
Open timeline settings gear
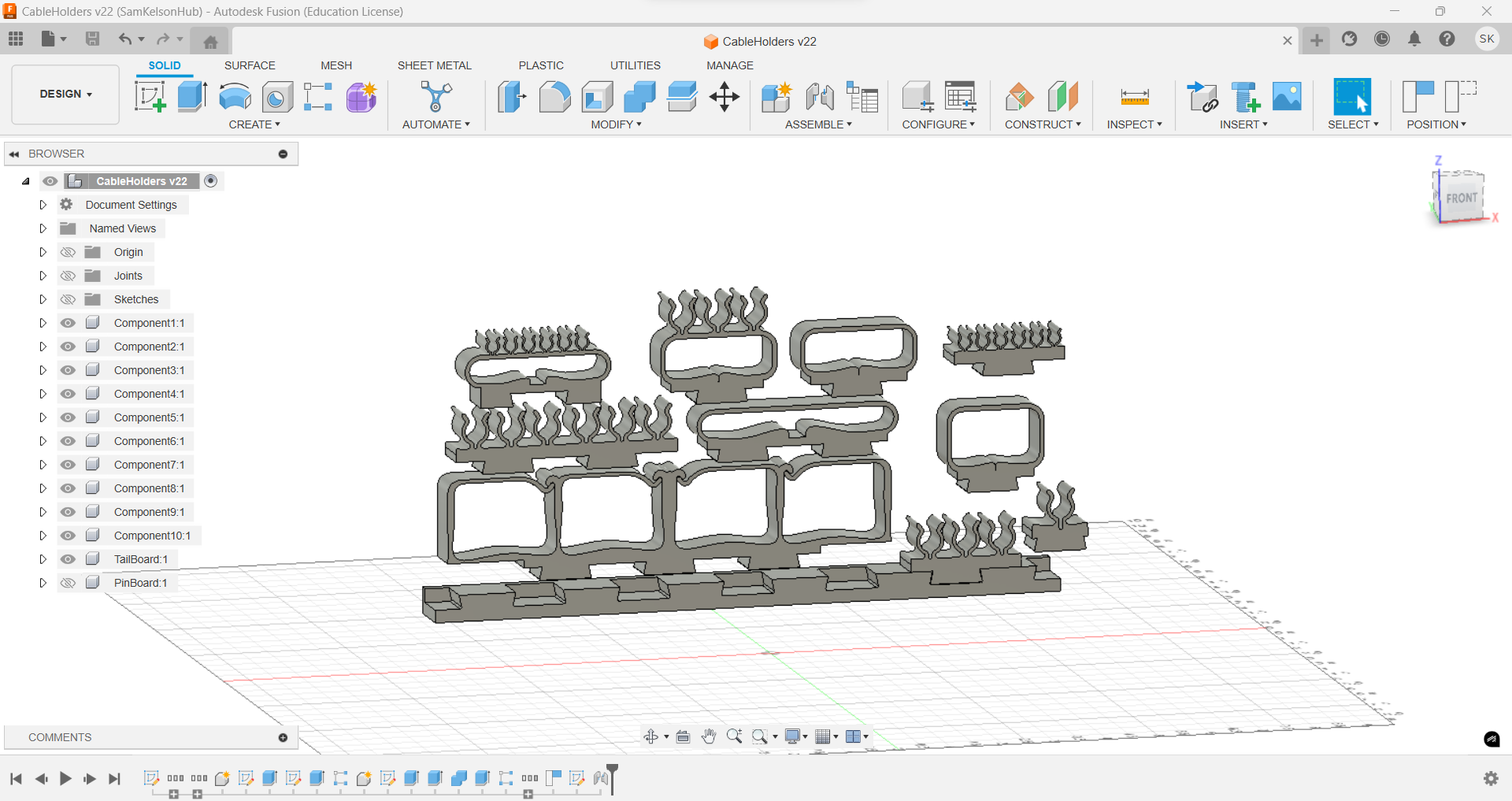coord(1491,778)
